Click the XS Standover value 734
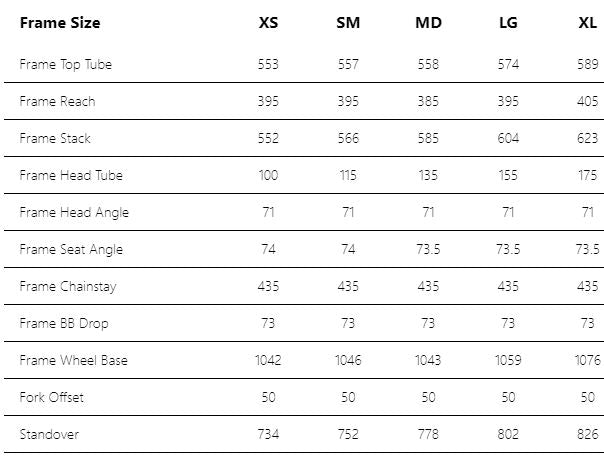This screenshot has height=456, width=604. (x=268, y=435)
